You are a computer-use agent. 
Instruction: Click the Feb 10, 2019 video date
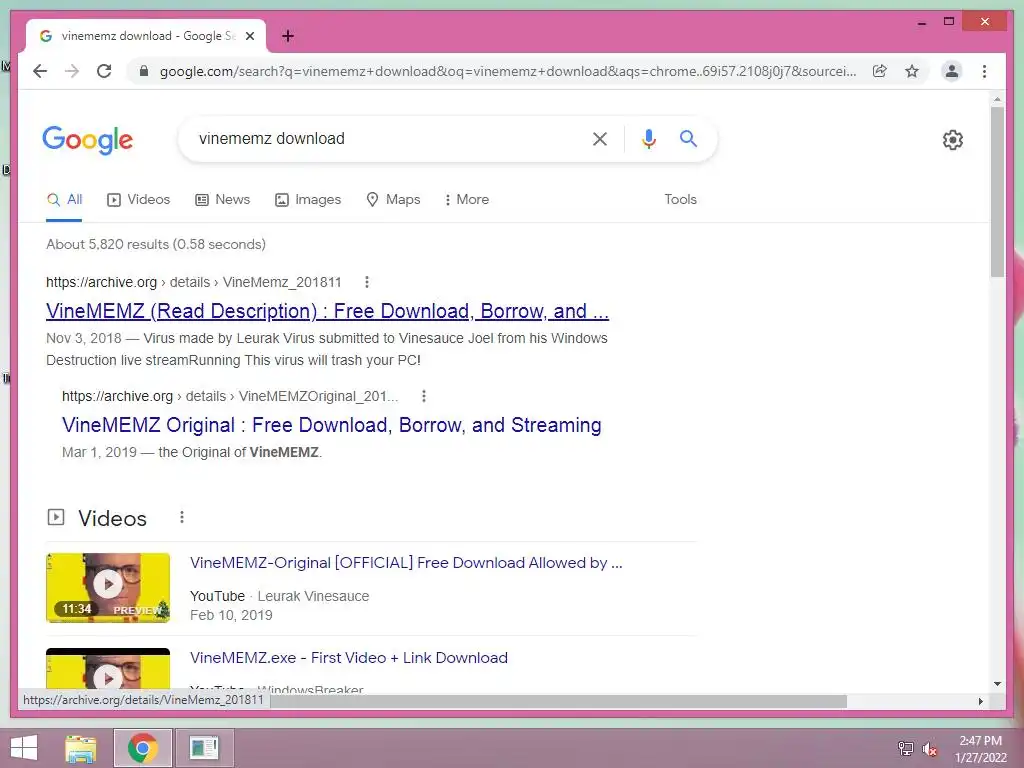coord(231,615)
